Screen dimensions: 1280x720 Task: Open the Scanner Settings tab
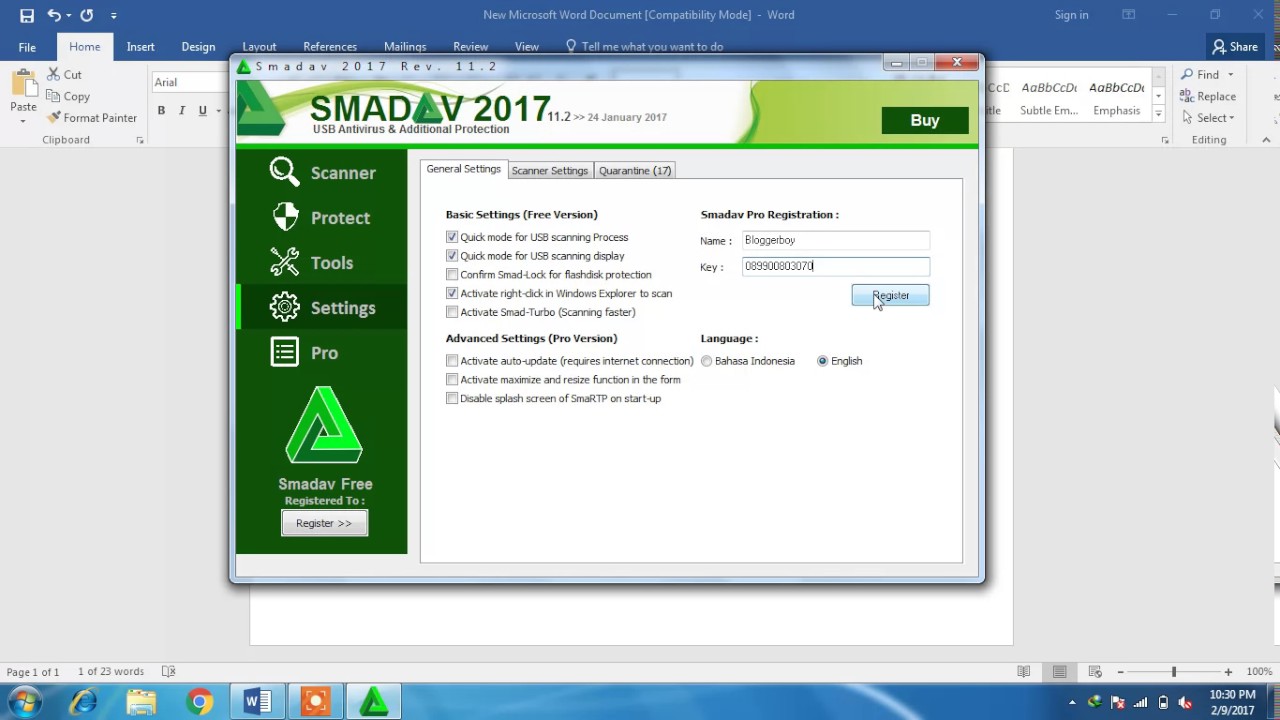(x=549, y=170)
